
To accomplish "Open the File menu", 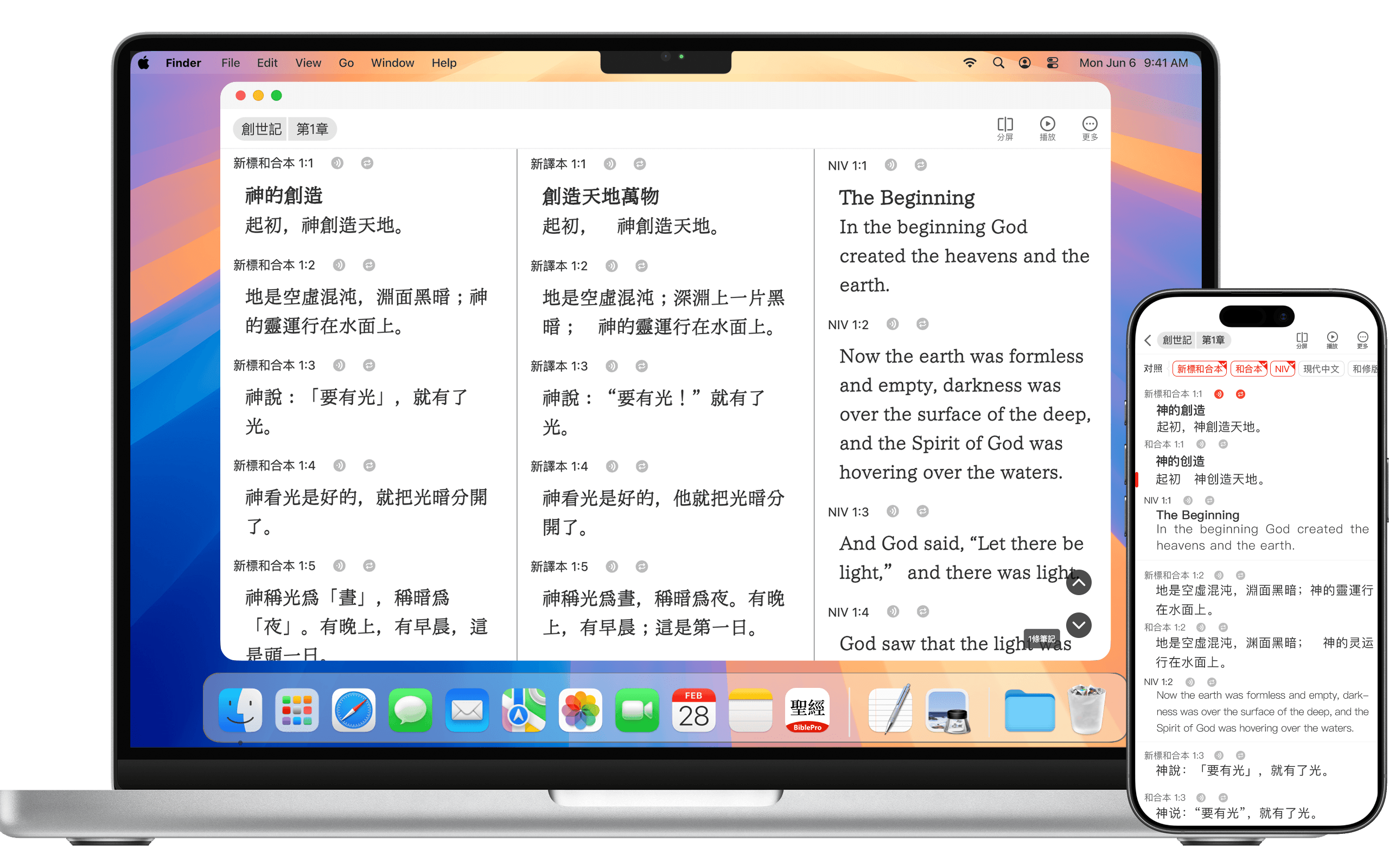I will (x=231, y=63).
